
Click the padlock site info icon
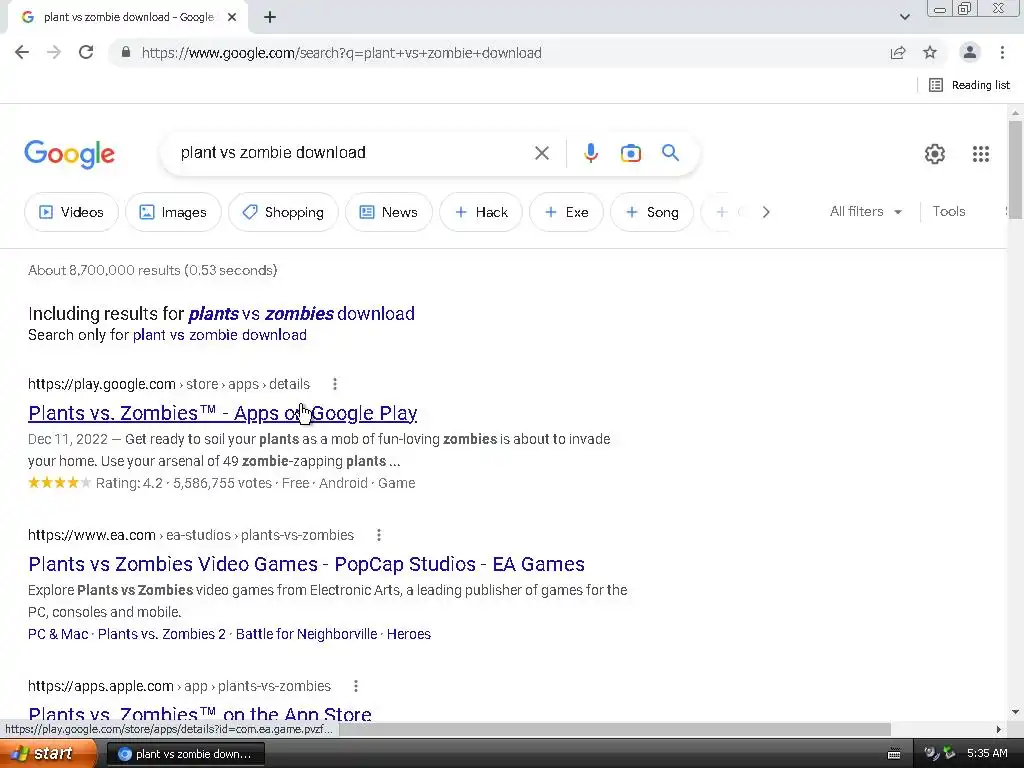[x=126, y=52]
